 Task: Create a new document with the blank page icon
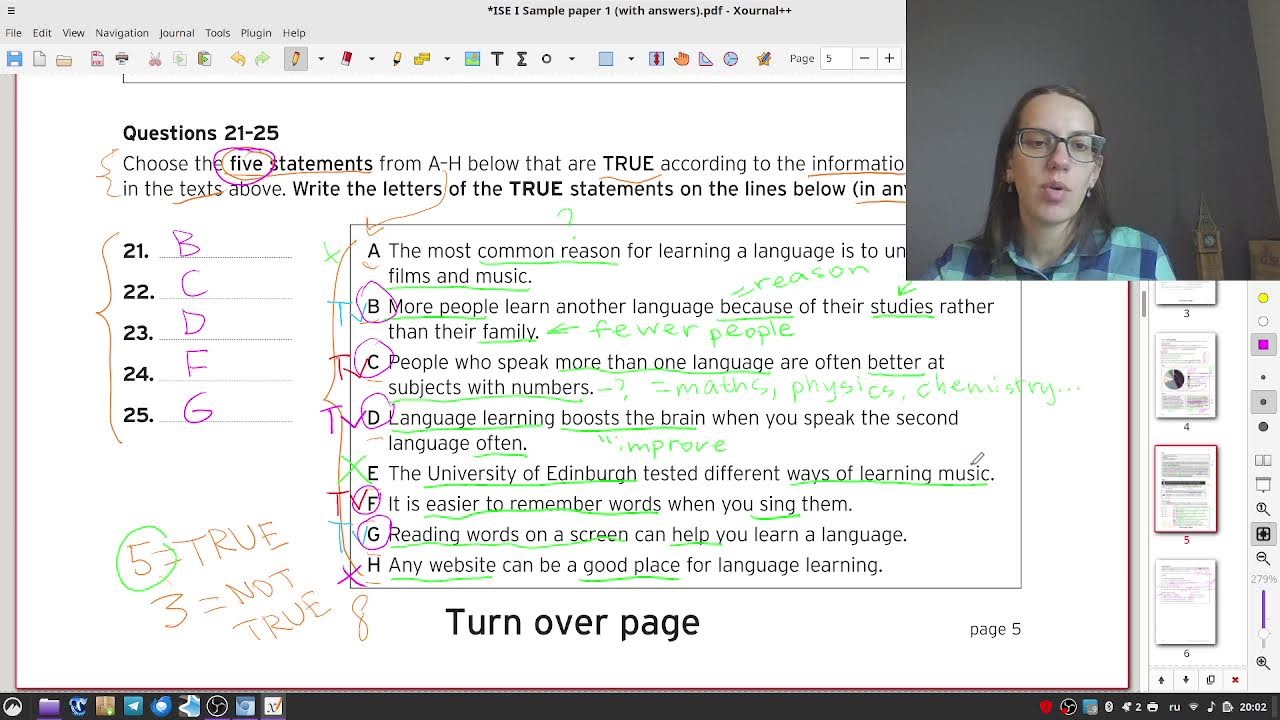point(39,59)
